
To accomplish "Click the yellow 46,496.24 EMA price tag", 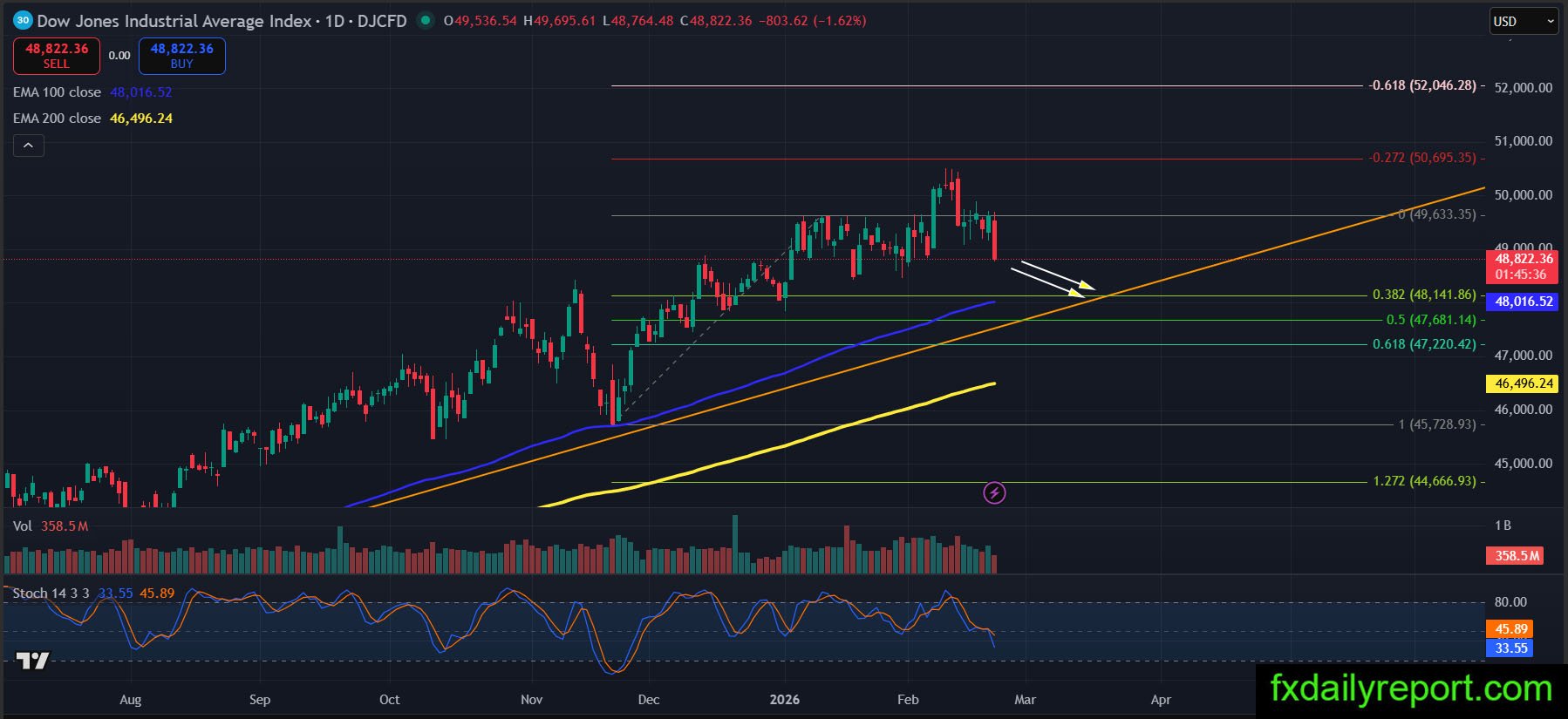I will tap(1523, 383).
